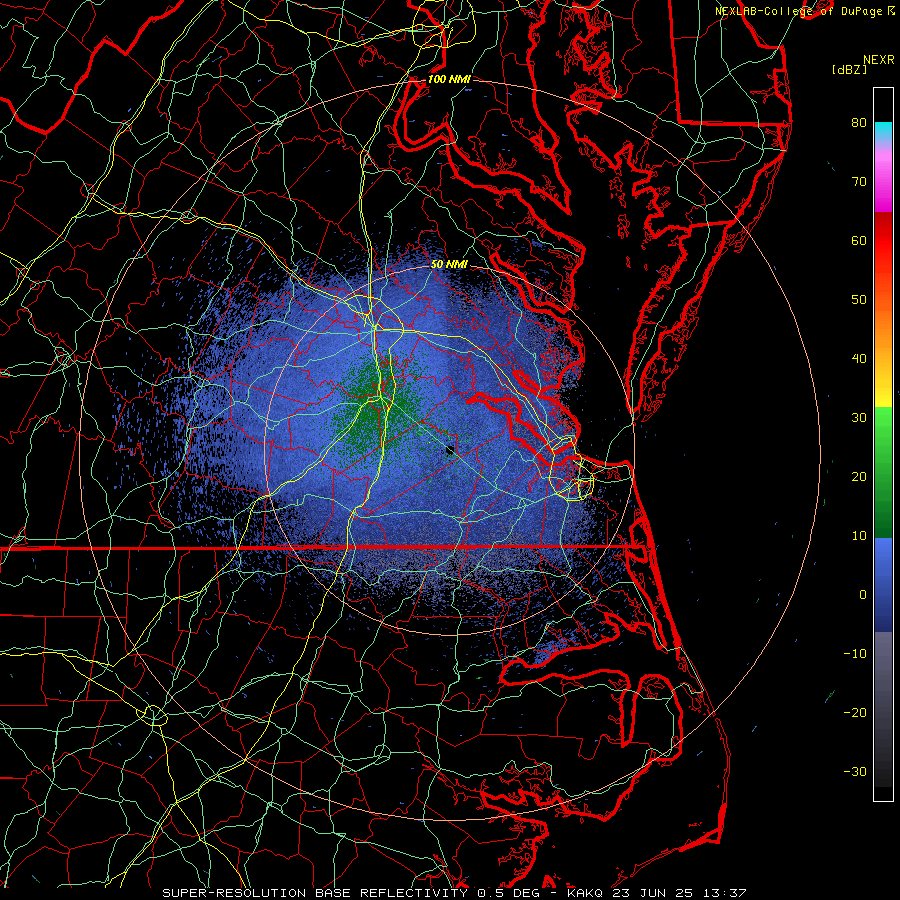Image resolution: width=900 pixels, height=900 pixels.
Task: Click the 50 dBZ legend value
Action: tap(859, 300)
